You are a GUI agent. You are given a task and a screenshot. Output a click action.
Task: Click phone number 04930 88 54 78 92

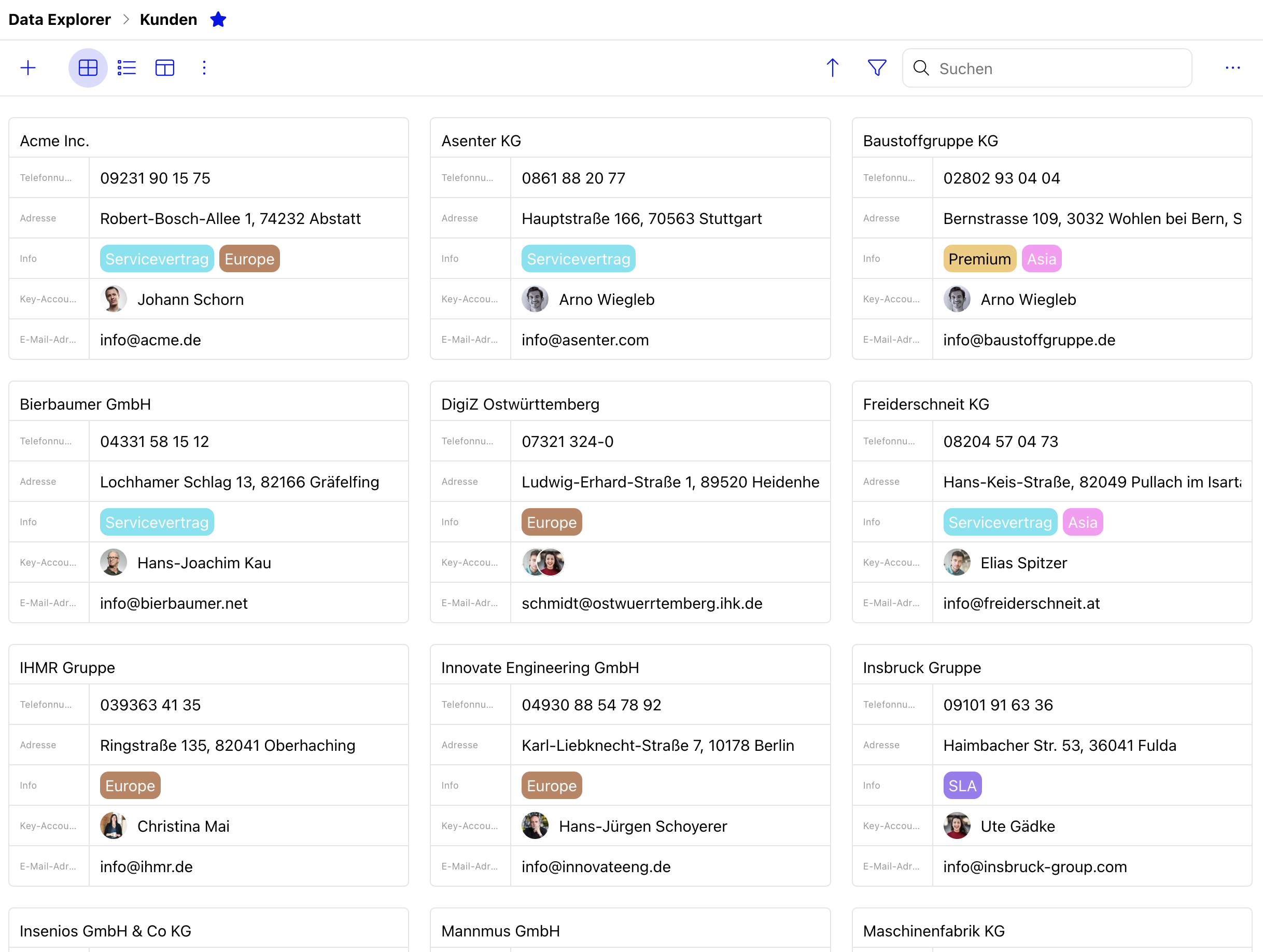591,705
